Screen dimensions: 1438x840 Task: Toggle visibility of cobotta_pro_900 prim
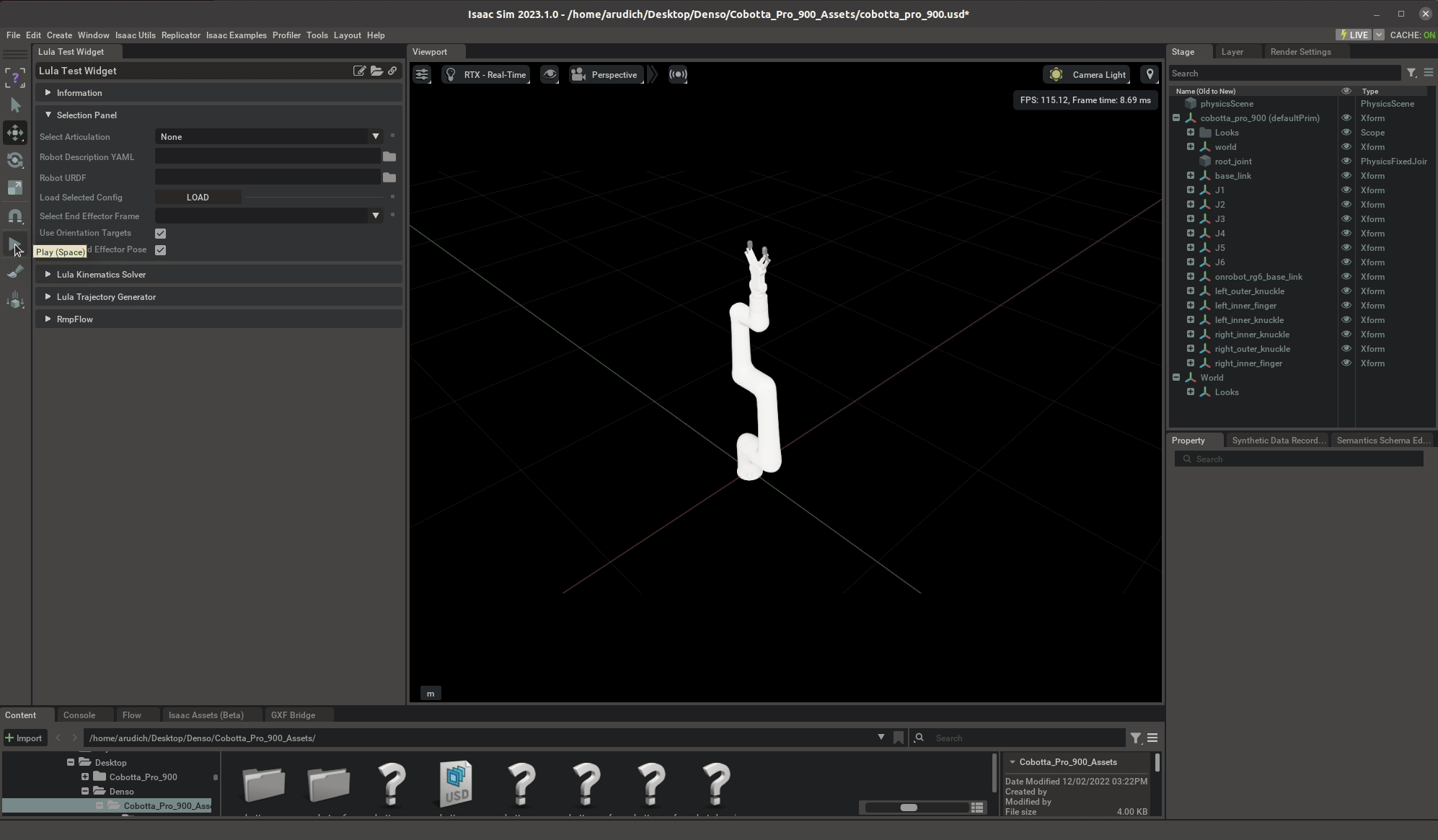pyautogui.click(x=1346, y=118)
